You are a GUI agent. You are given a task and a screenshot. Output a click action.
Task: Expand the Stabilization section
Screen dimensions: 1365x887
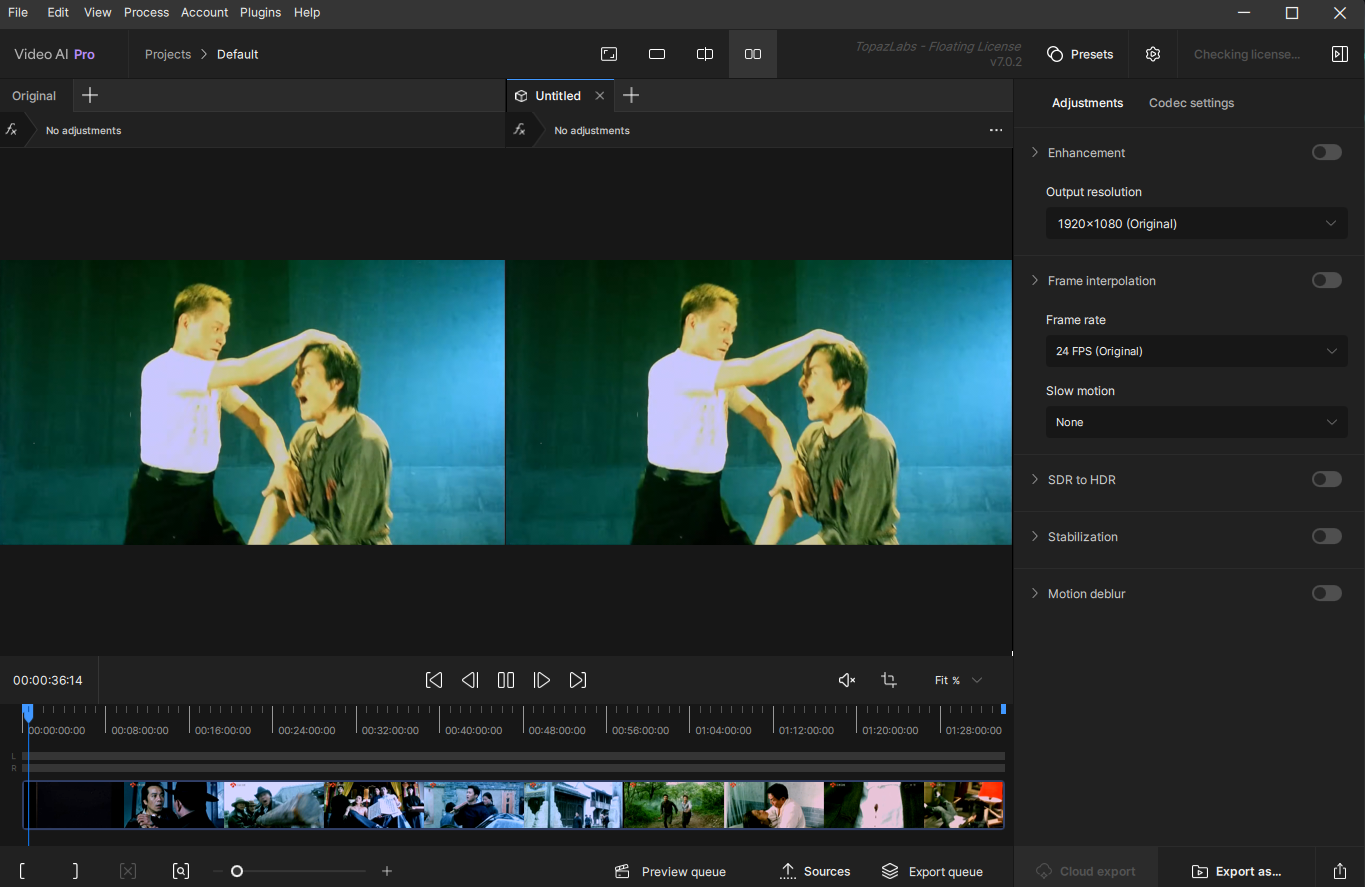tap(1035, 537)
